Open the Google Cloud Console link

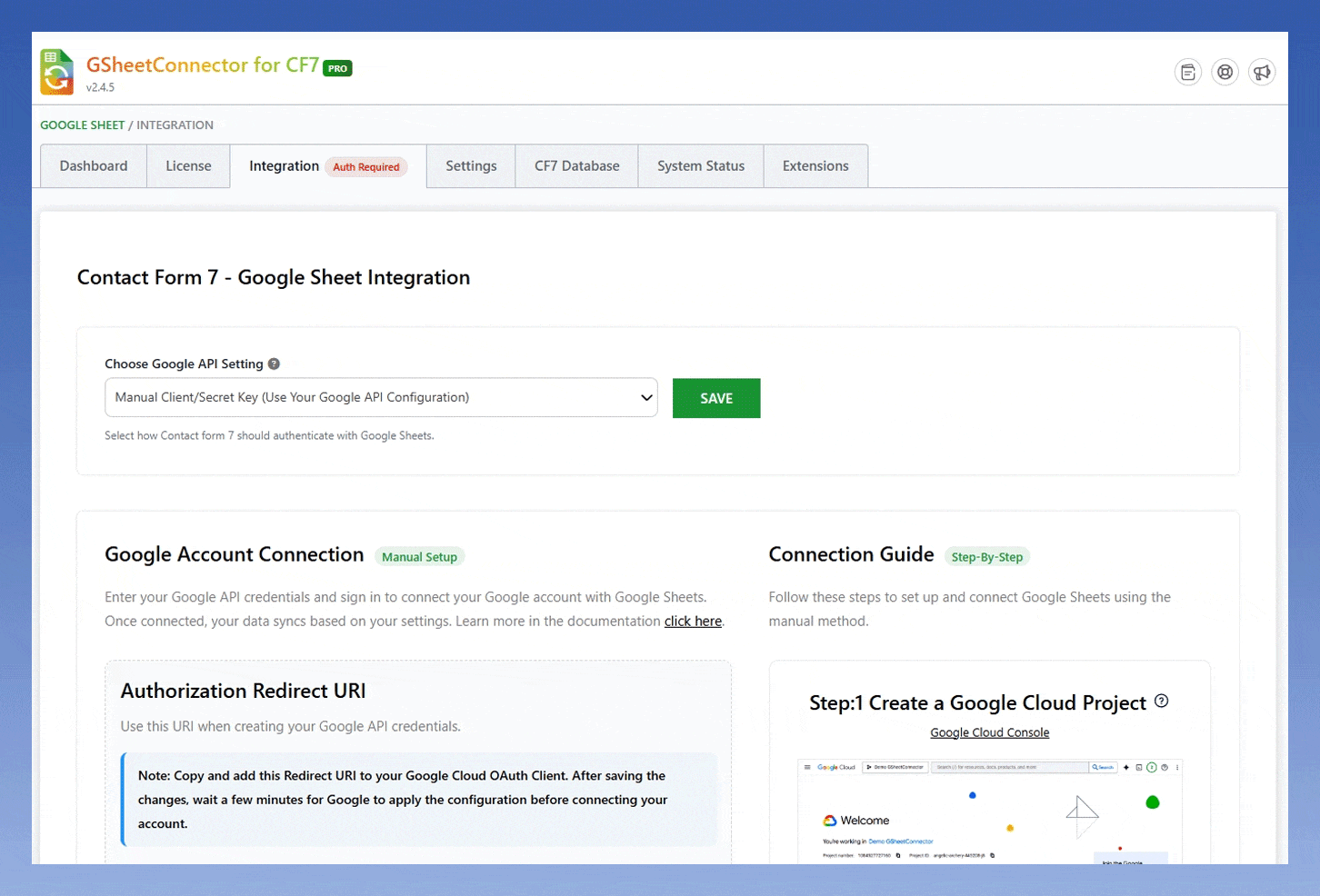point(989,732)
